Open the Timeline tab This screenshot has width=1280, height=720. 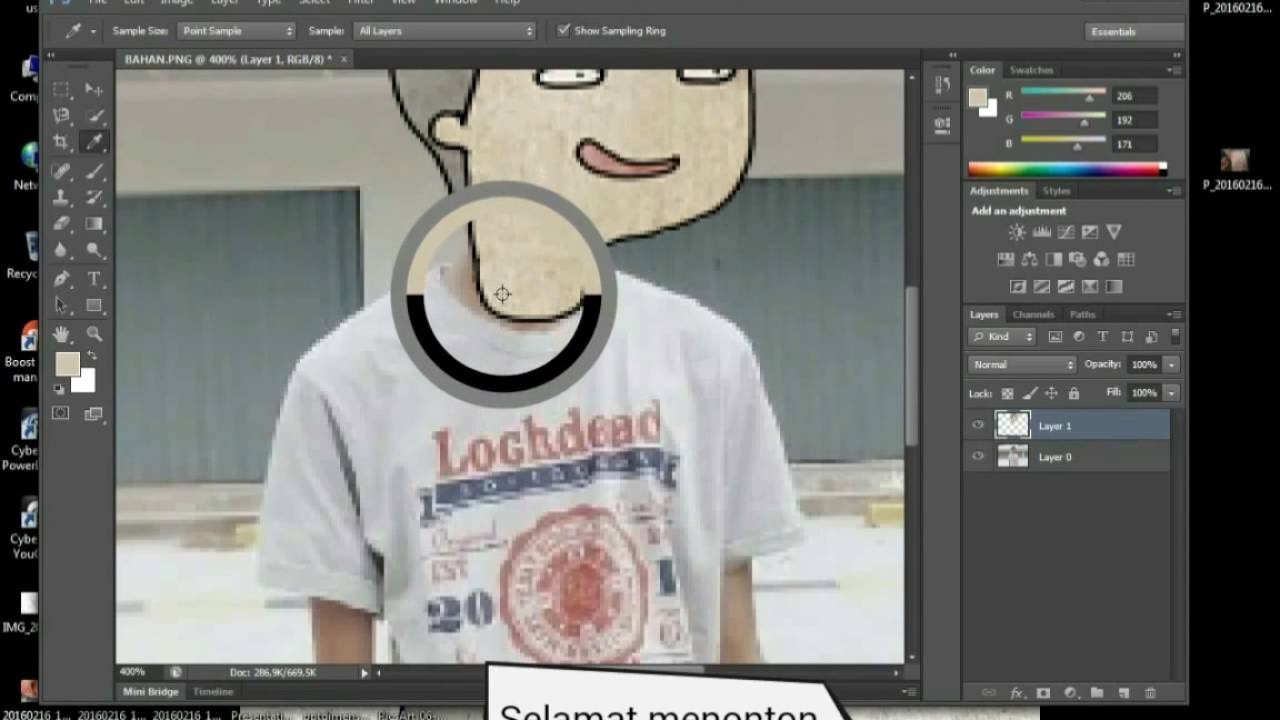(x=213, y=691)
